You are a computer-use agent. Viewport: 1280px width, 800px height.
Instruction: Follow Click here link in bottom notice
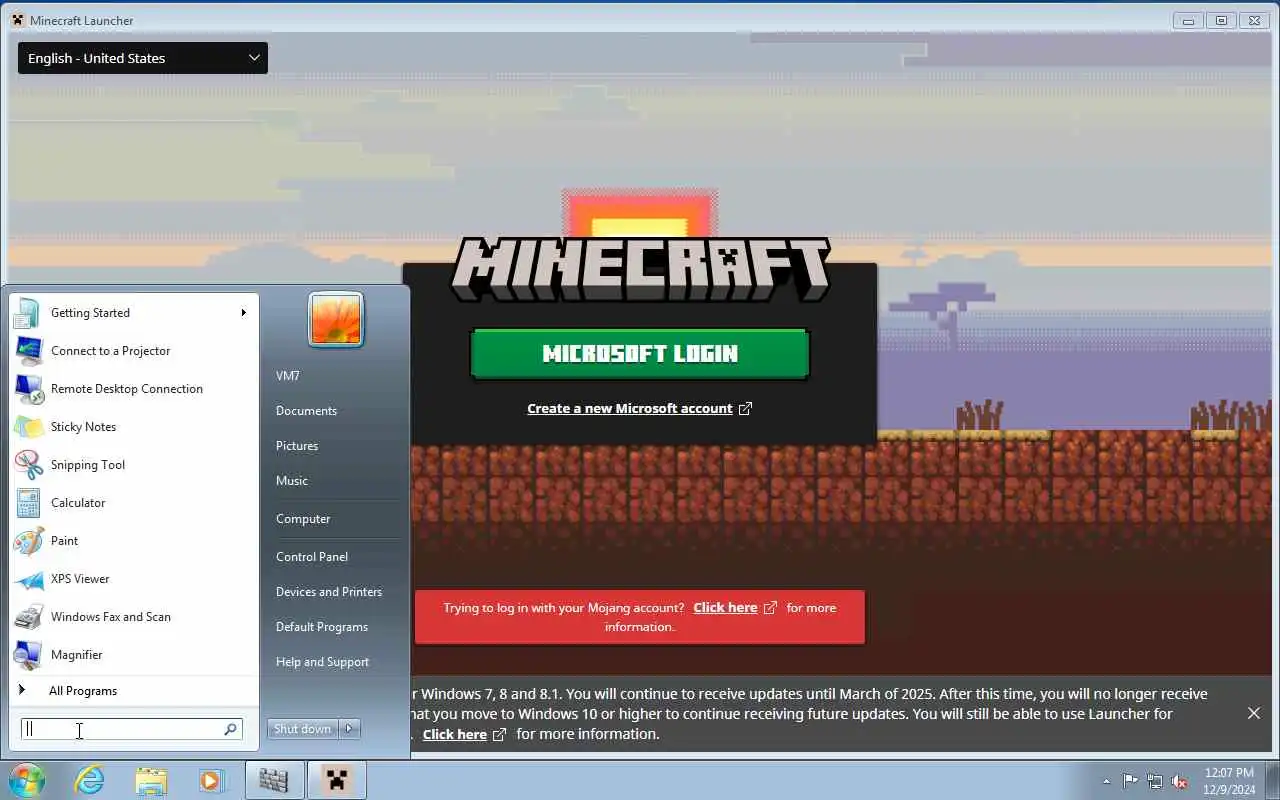(x=454, y=734)
